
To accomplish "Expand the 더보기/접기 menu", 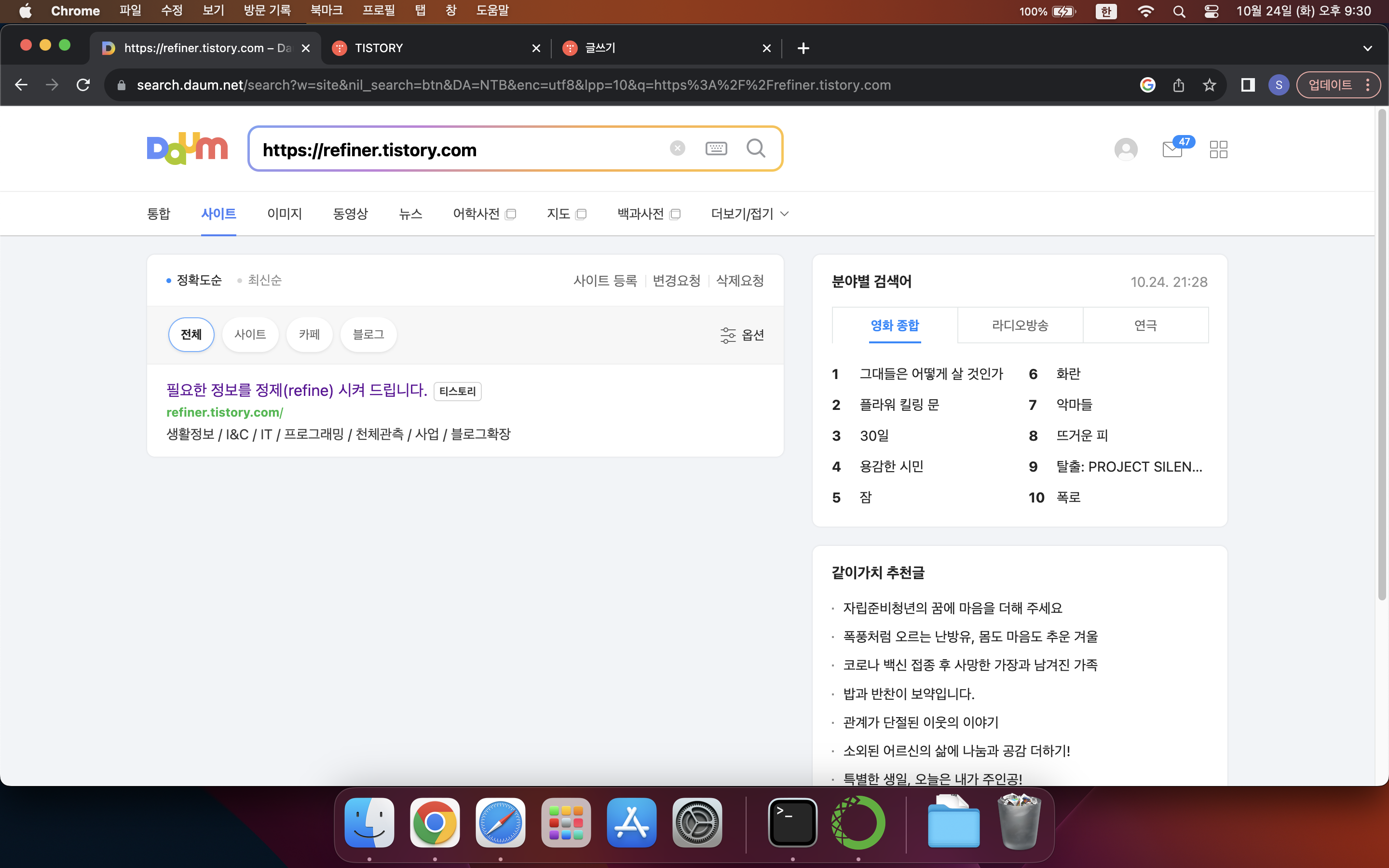I will 749,214.
